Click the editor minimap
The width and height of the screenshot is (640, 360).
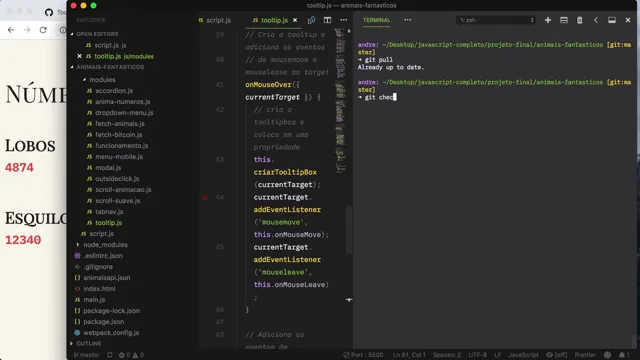click(340, 102)
